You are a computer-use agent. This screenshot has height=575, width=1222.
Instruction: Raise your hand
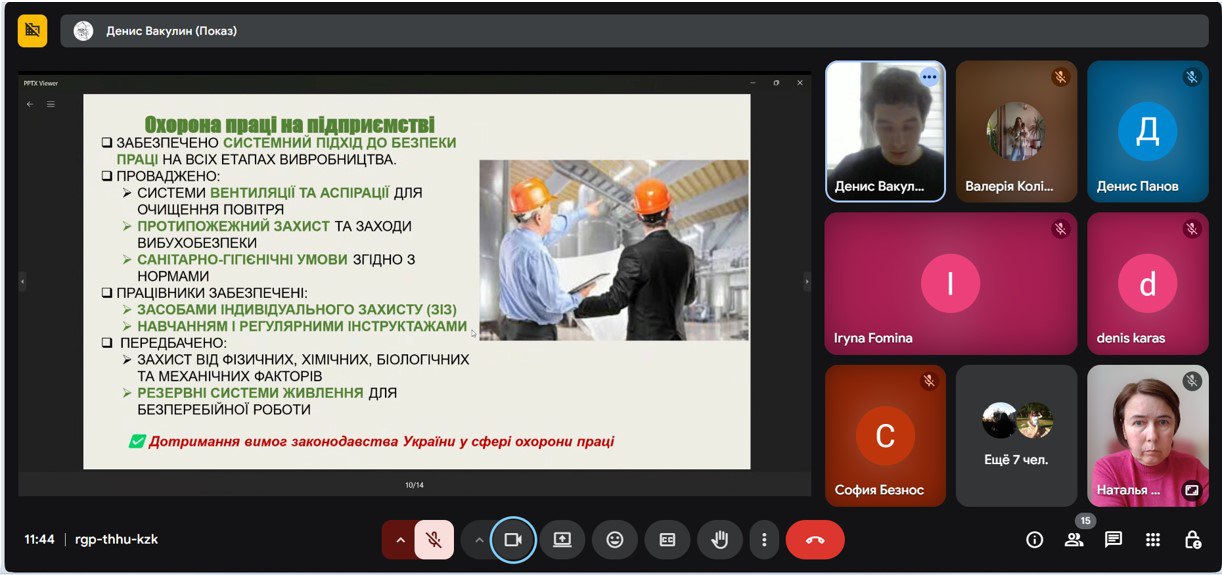(719, 540)
